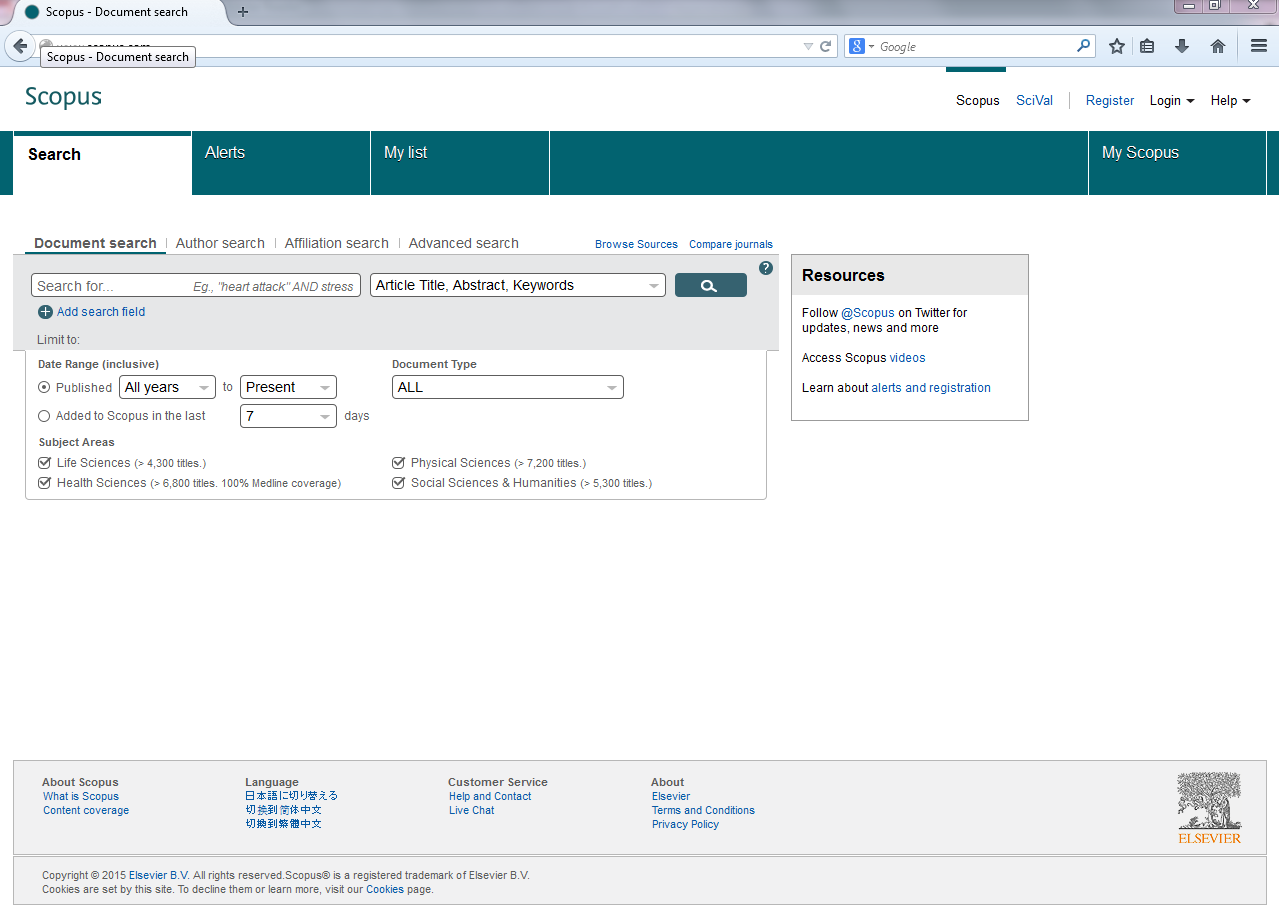Viewport: 1279px width, 915px height.
Task: Click What is Scopus footer link
Action: pos(81,796)
